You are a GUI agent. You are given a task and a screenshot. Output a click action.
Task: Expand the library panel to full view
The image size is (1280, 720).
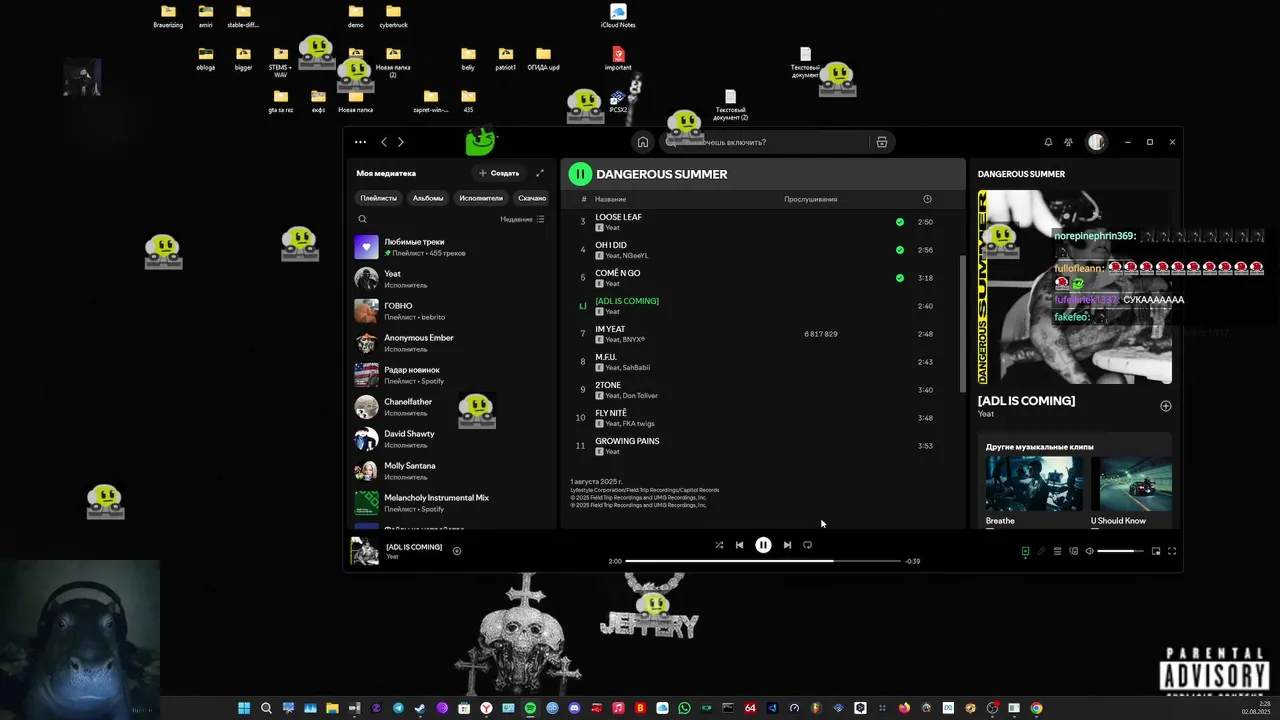pos(540,173)
